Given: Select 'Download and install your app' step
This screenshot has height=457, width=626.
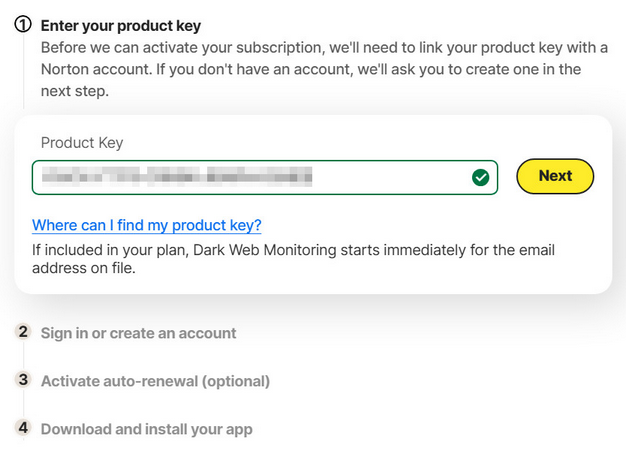Looking at the screenshot, I should pyautogui.click(x=146, y=429).
